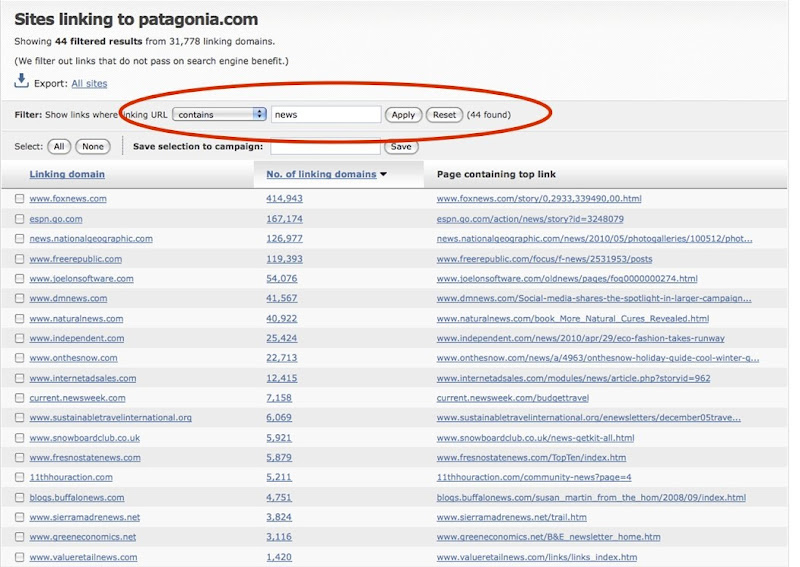Screen dimensions: 800x567
Task: Check the www.internetadsales.com row checkbox
Action: (19, 378)
